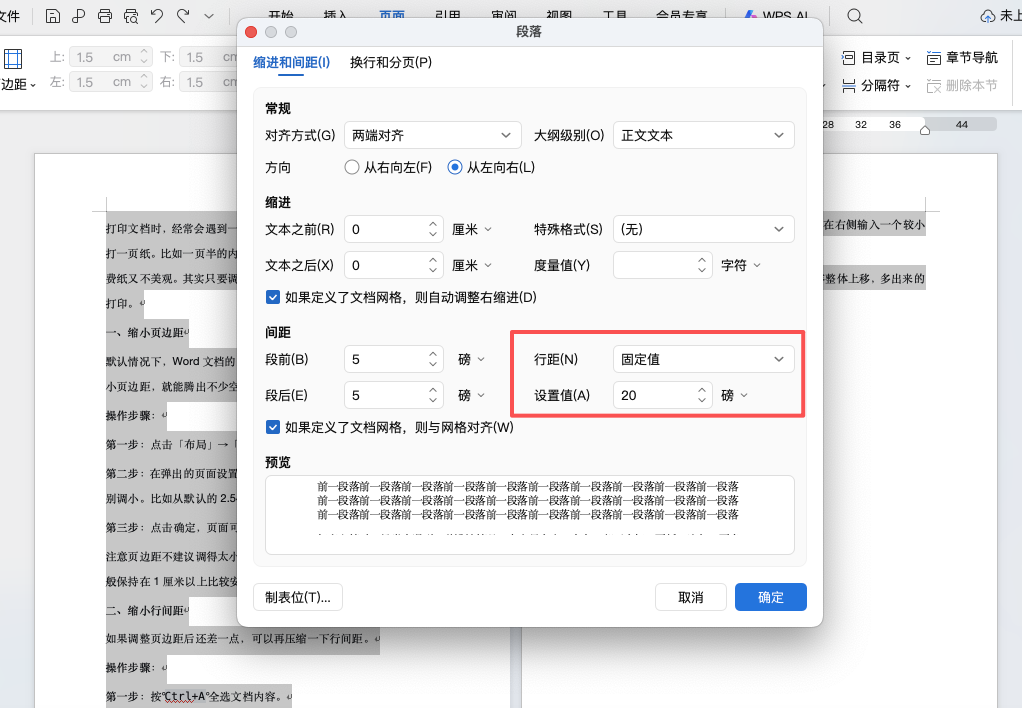Click the page margins icon

(x=13, y=59)
